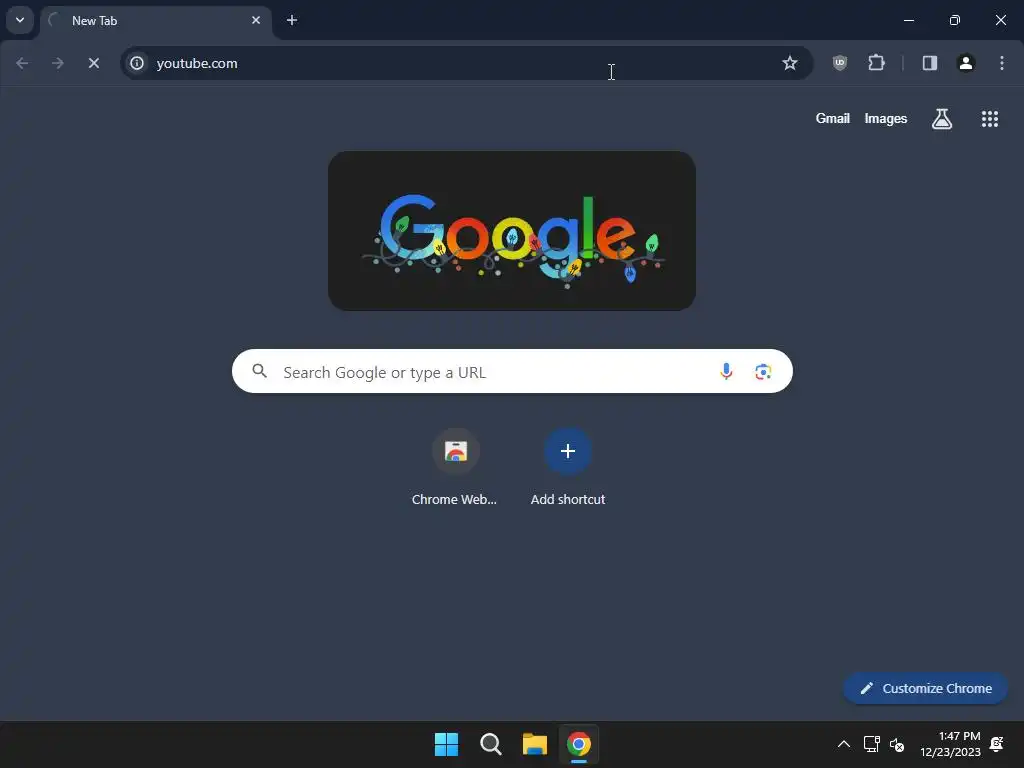Open the Gmail link
This screenshot has width=1024, height=768.
pyautogui.click(x=833, y=119)
